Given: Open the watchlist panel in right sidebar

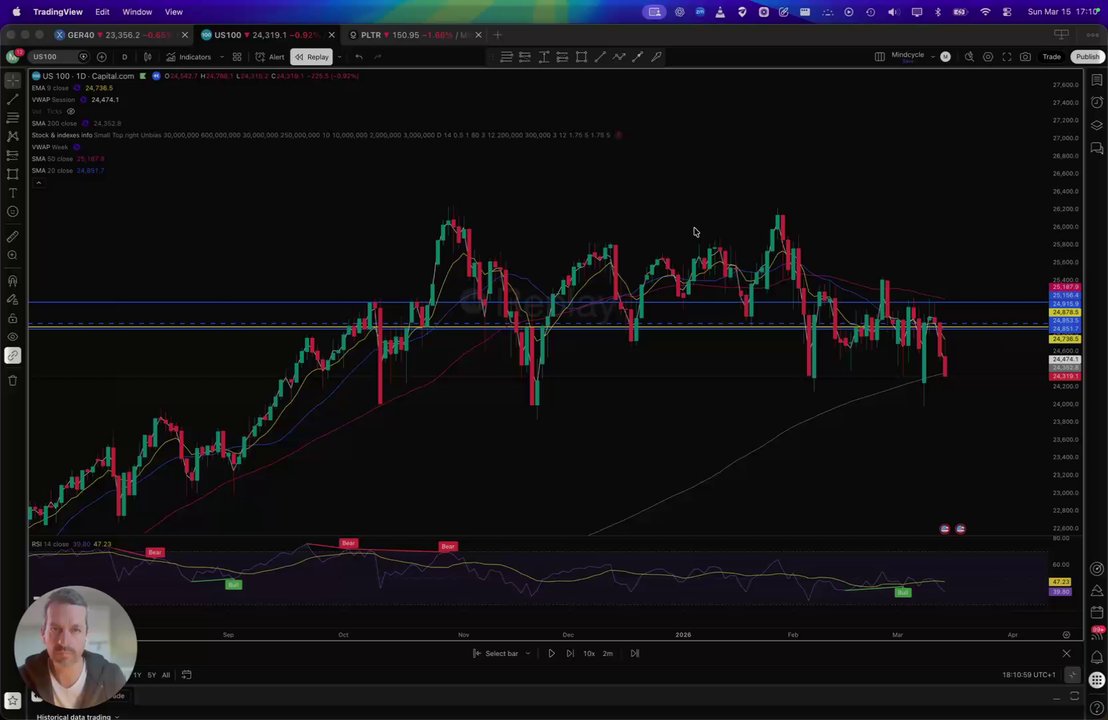Looking at the screenshot, I should point(1097,81).
